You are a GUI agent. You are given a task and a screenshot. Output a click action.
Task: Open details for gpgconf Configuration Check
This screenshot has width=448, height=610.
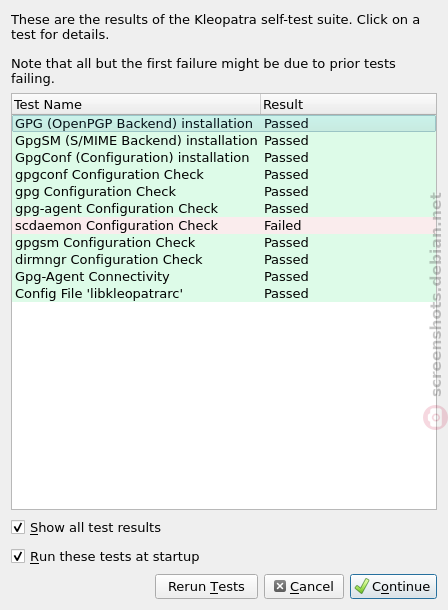click(x=224, y=175)
